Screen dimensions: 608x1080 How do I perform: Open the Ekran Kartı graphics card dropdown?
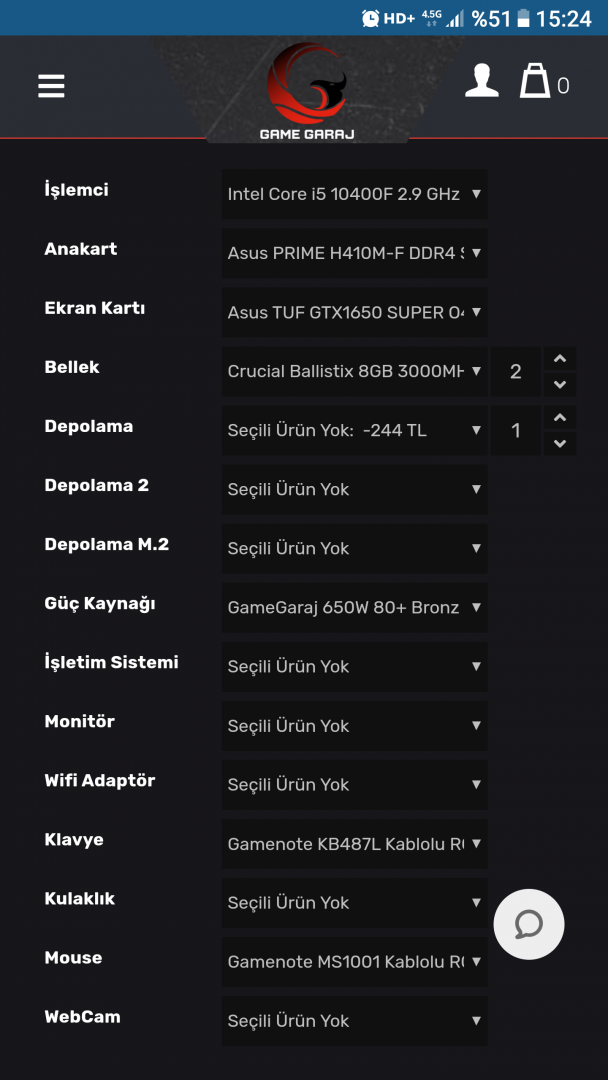tap(354, 312)
